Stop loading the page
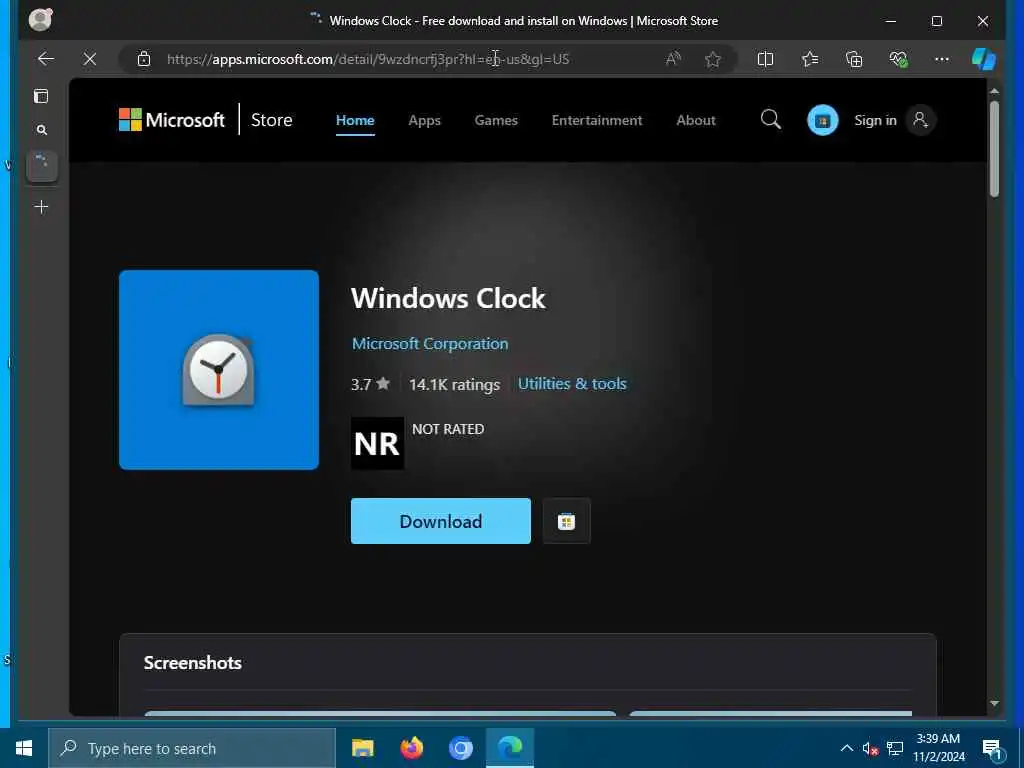 [x=90, y=59]
